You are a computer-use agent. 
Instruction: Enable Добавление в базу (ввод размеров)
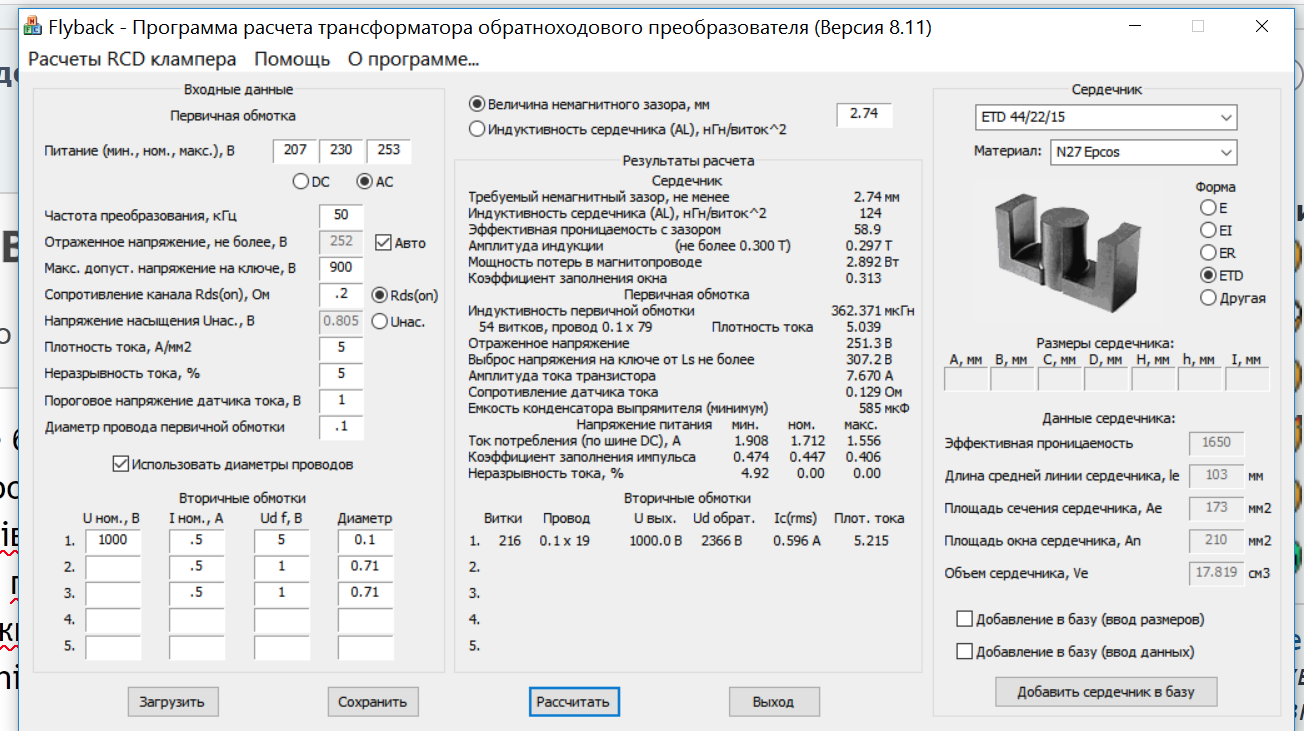[x=965, y=619]
